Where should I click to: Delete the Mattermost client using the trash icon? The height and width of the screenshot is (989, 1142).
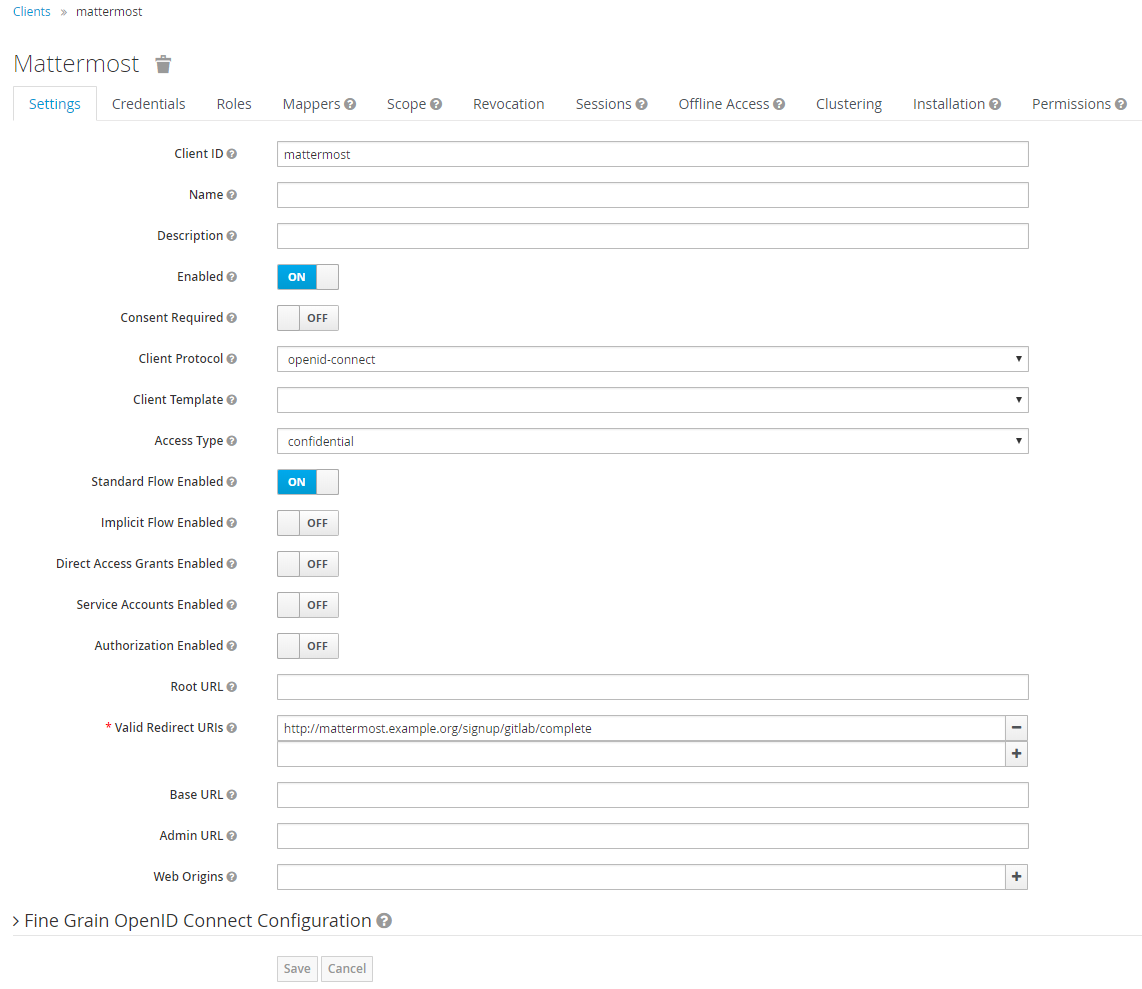162,64
